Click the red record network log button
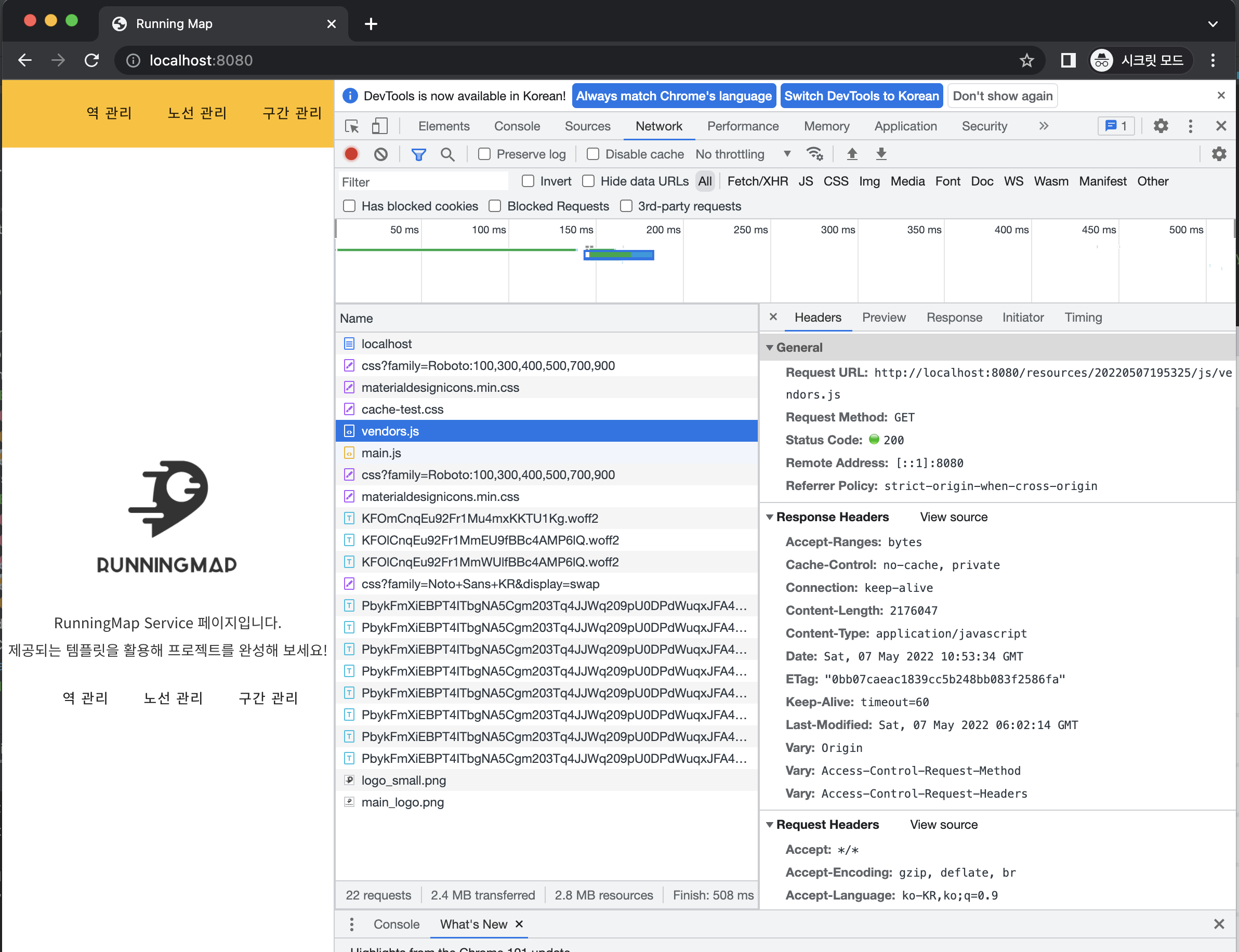1239x952 pixels. point(351,154)
